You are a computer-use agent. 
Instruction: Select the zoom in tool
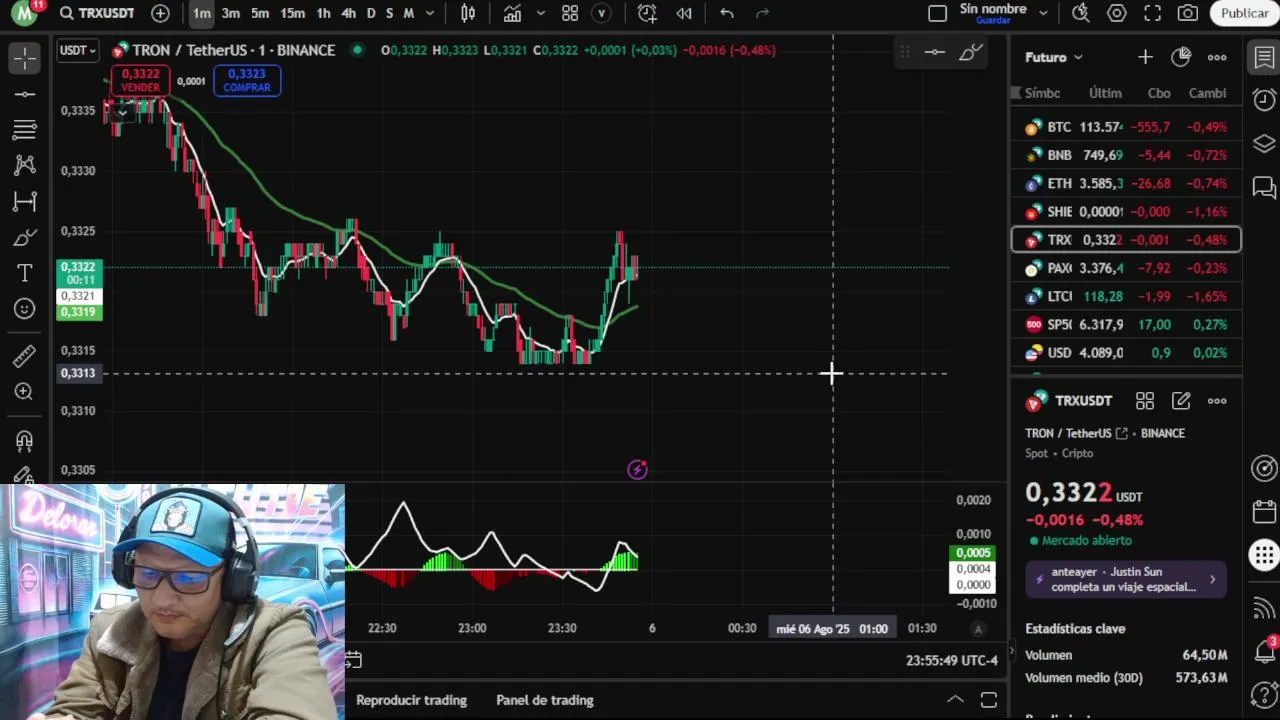25,391
